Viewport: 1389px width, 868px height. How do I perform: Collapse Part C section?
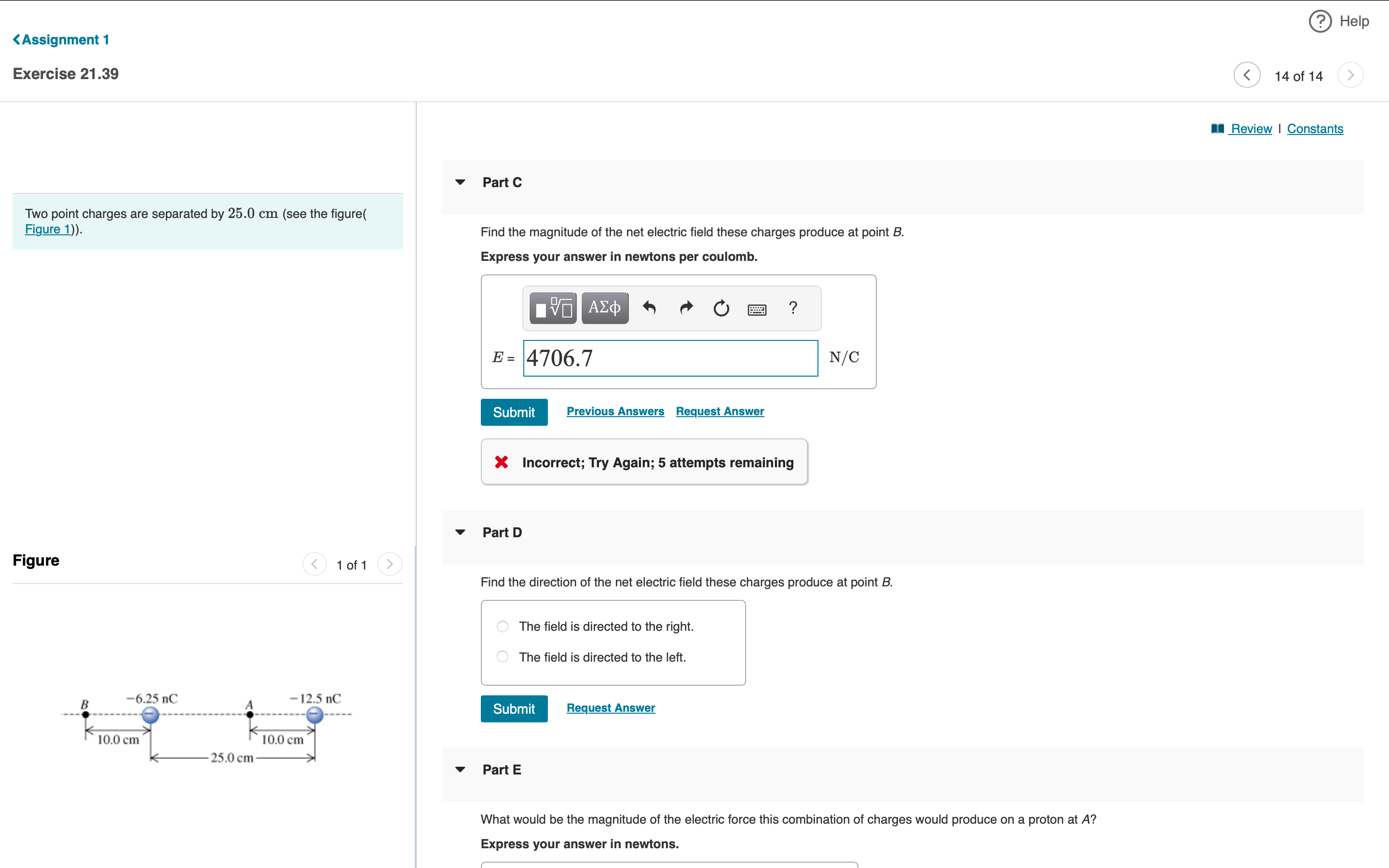tap(460, 183)
